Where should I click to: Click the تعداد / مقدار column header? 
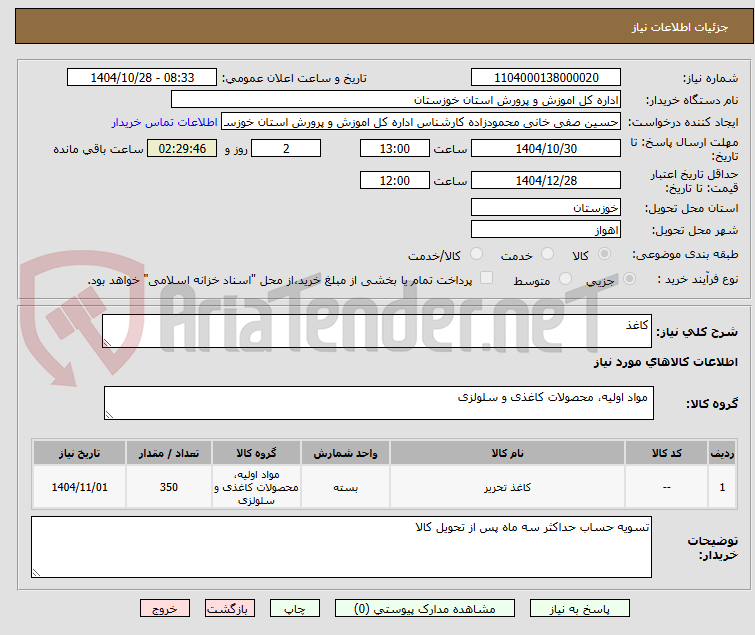(169, 453)
